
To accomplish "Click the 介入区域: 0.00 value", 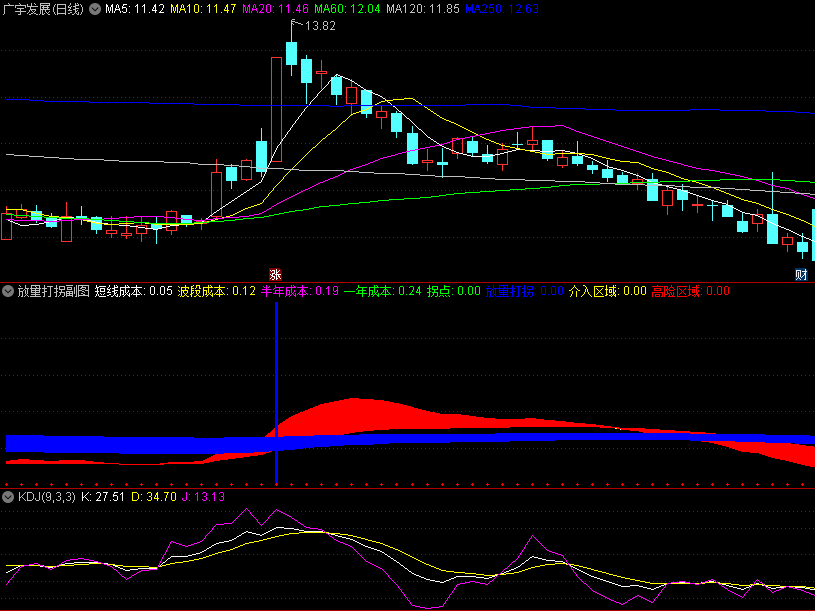I will 608,291.
